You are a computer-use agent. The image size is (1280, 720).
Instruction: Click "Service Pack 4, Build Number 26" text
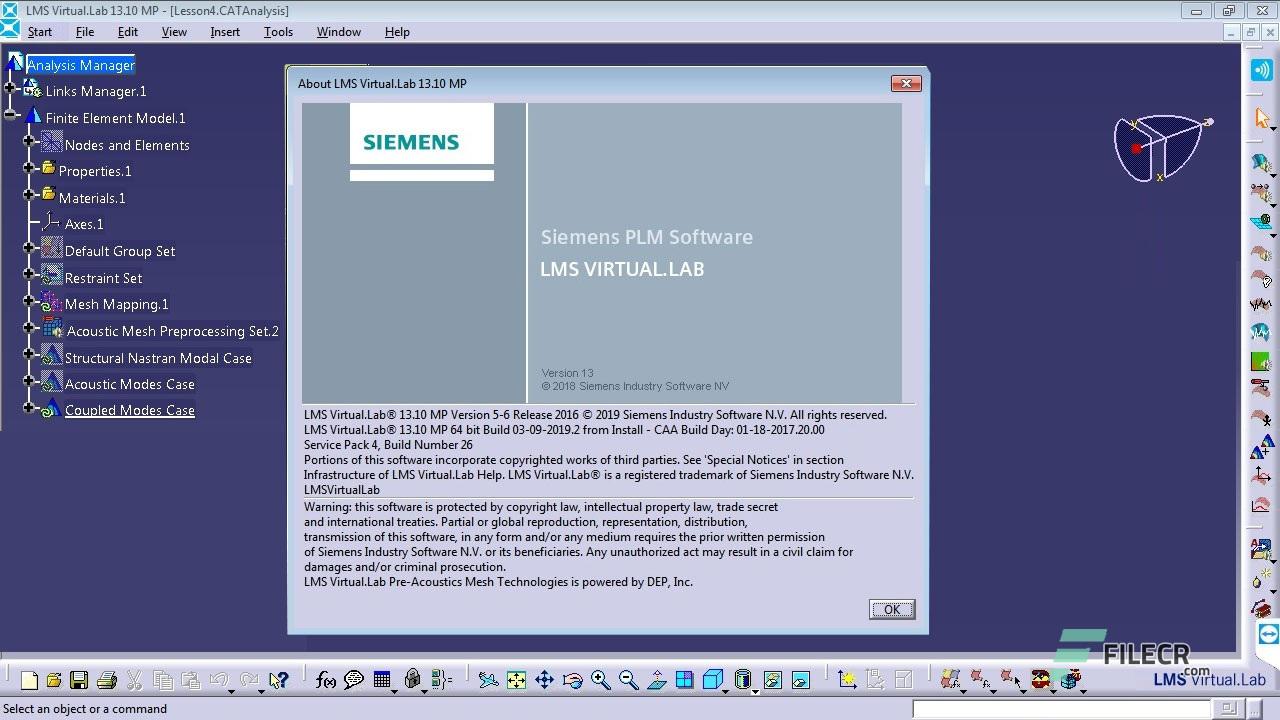coord(388,445)
